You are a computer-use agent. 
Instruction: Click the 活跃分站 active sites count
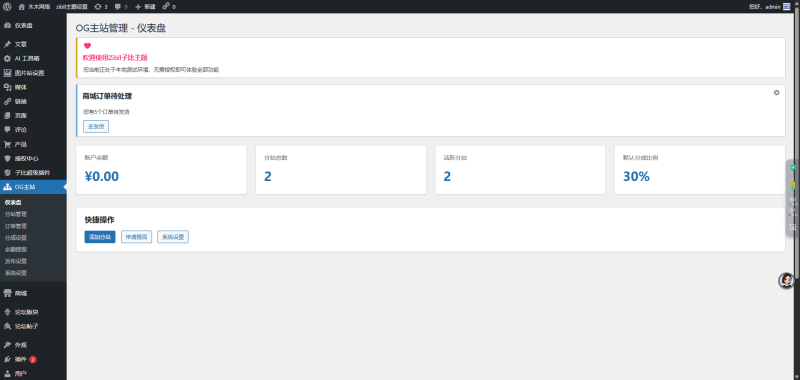pyautogui.click(x=447, y=176)
